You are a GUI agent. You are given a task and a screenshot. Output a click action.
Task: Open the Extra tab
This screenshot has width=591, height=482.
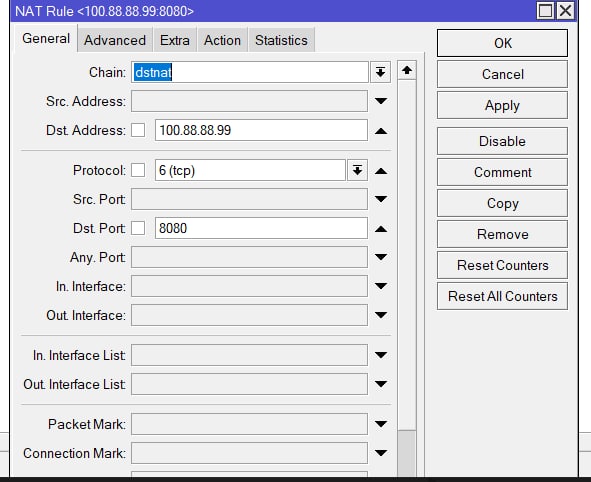(x=175, y=40)
